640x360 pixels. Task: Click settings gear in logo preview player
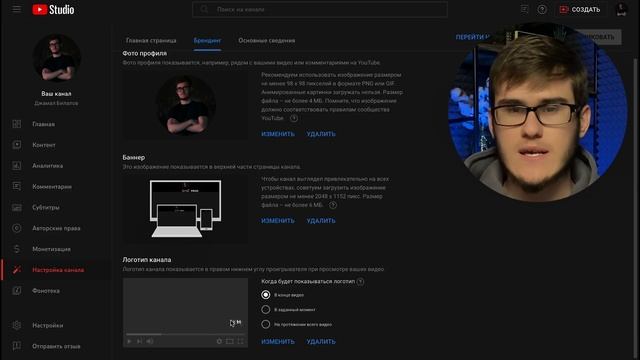[x=219, y=341]
